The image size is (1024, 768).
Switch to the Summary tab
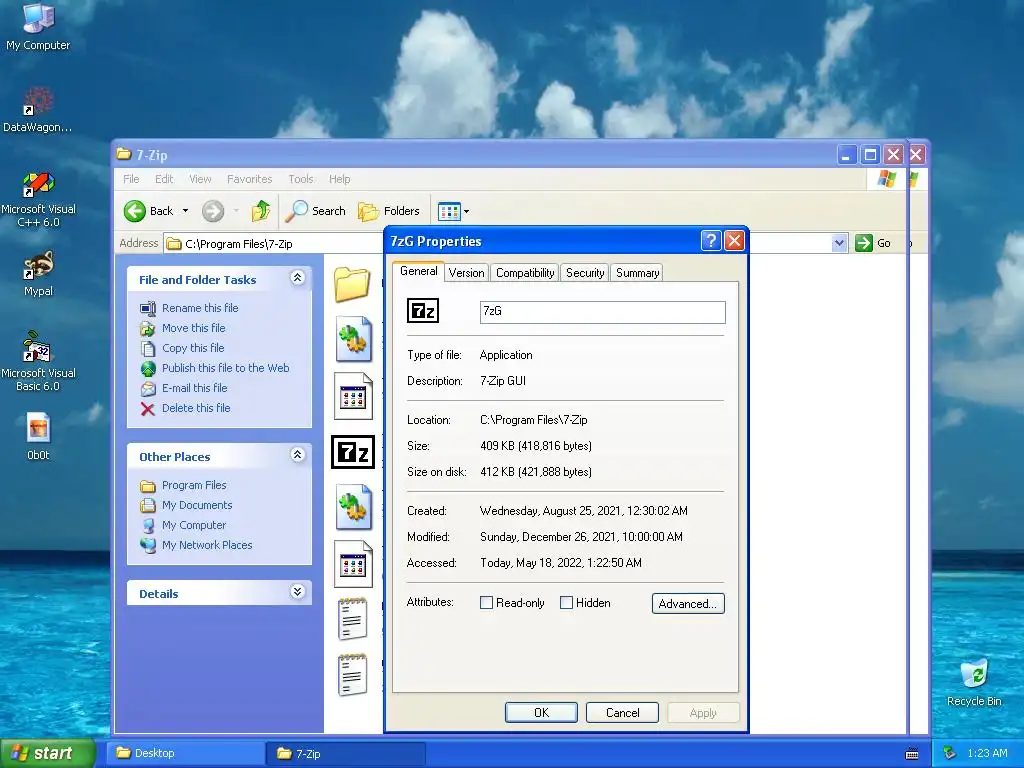point(637,273)
